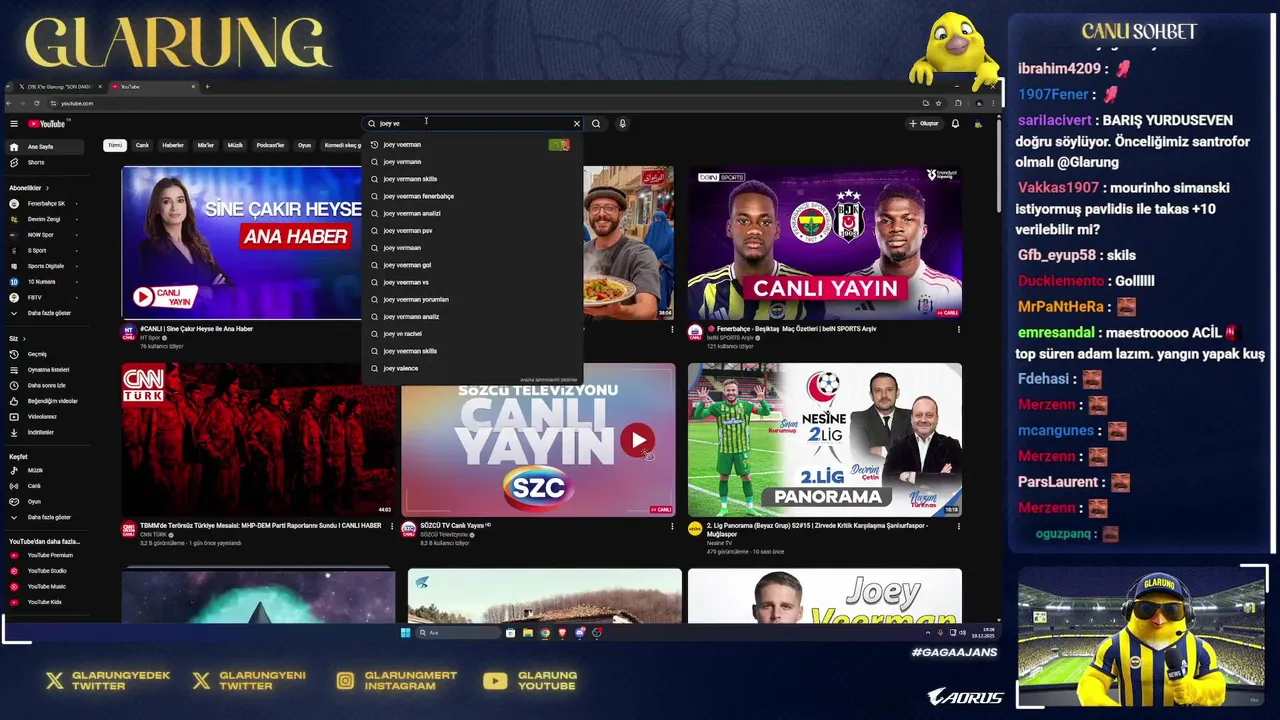Click the Windows taskbar search box
Viewport: 1280px width, 720px height.
459,633
